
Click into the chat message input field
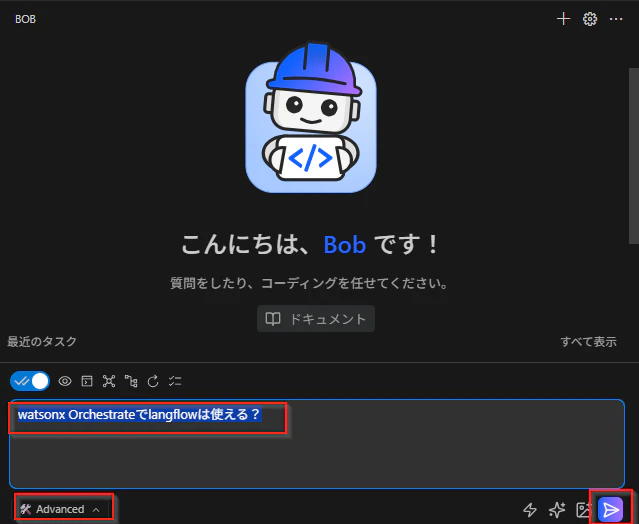click(x=317, y=444)
